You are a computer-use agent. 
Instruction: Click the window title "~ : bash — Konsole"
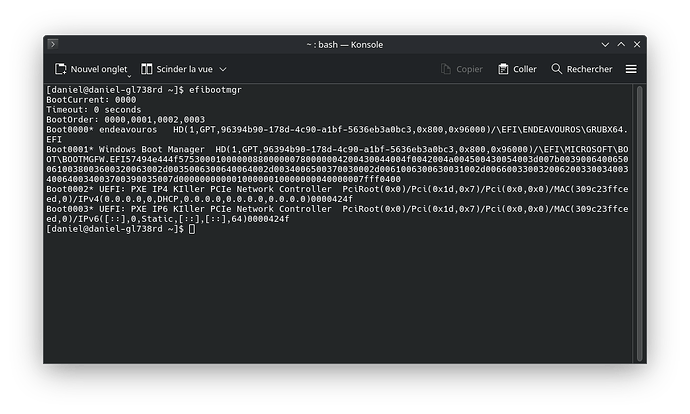[344, 44]
